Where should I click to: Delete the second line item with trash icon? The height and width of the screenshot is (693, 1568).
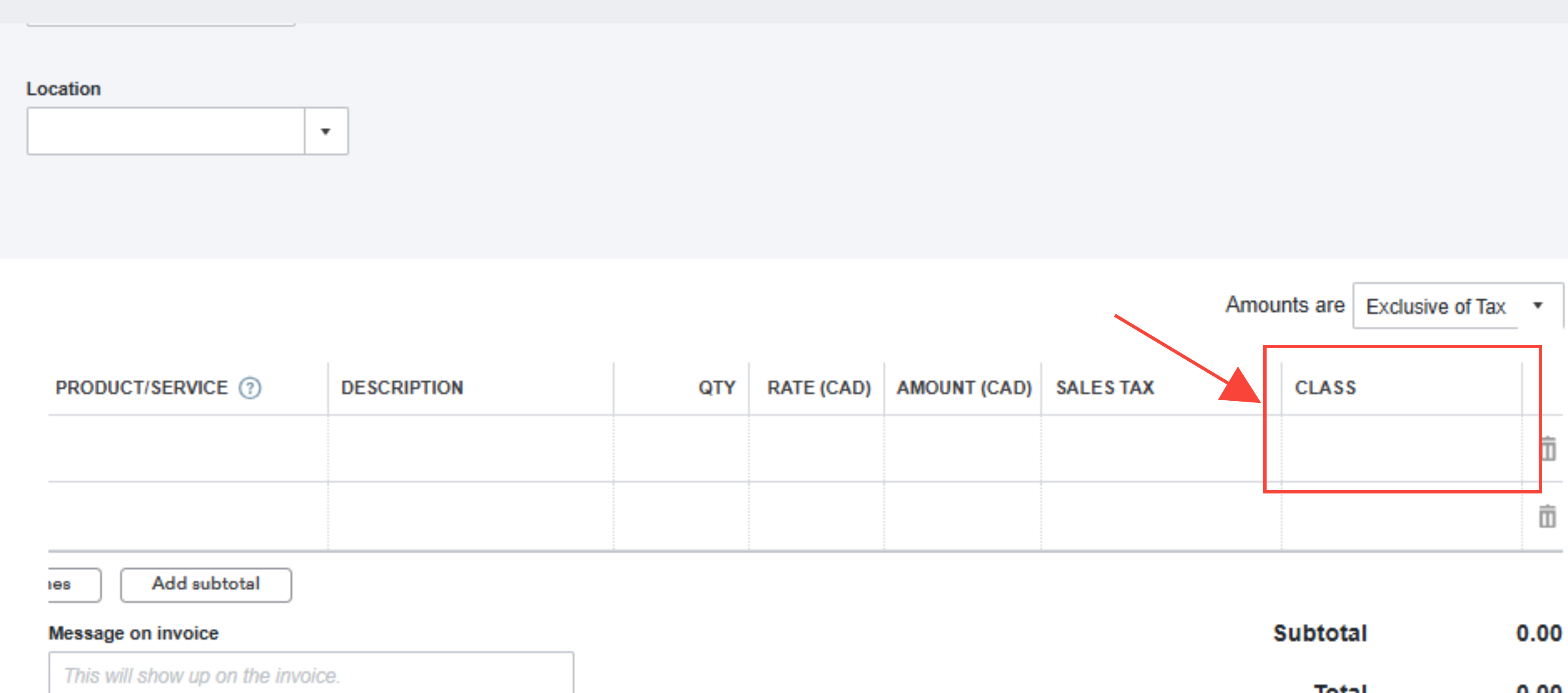(1547, 516)
